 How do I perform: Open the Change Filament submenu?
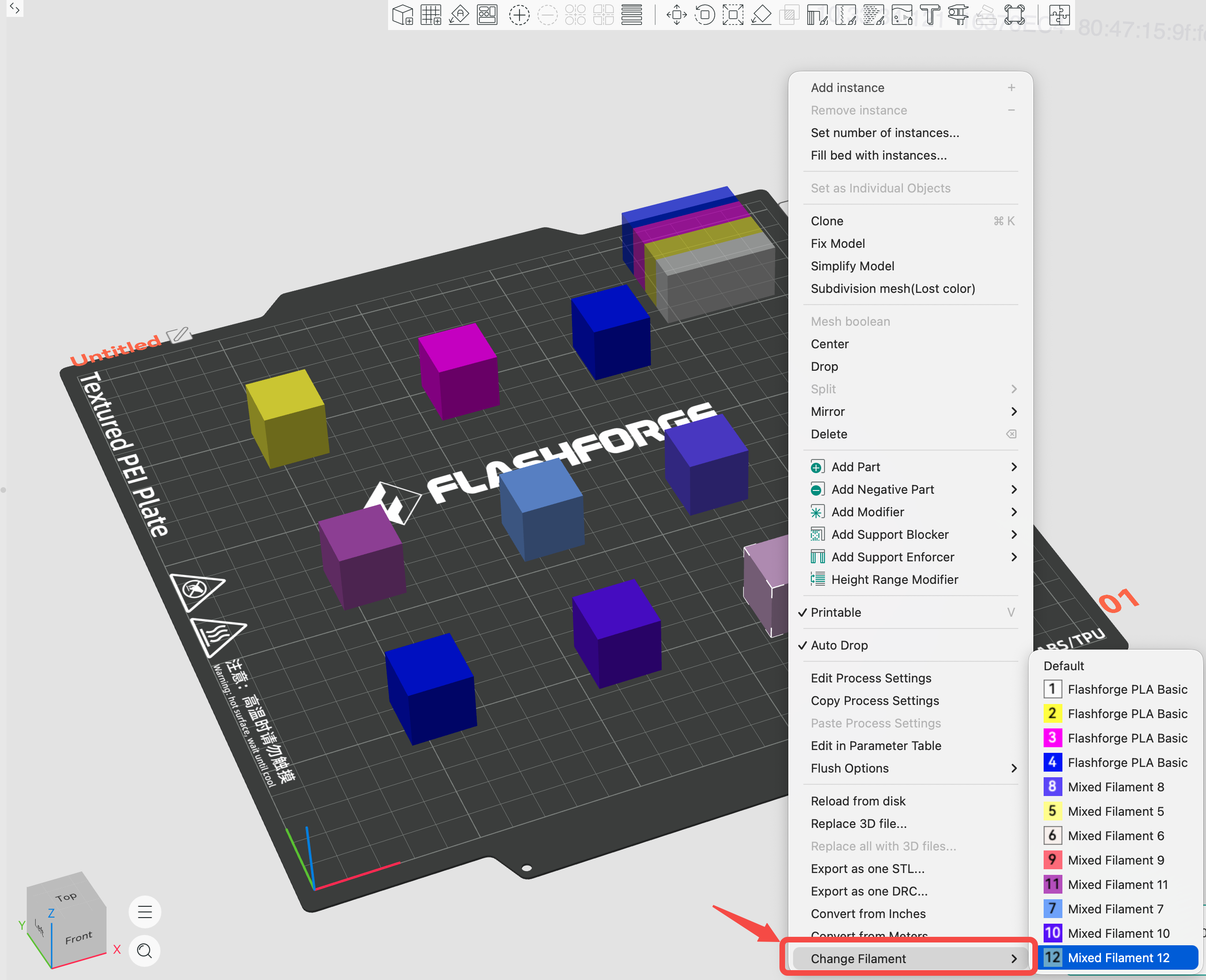click(x=910, y=958)
